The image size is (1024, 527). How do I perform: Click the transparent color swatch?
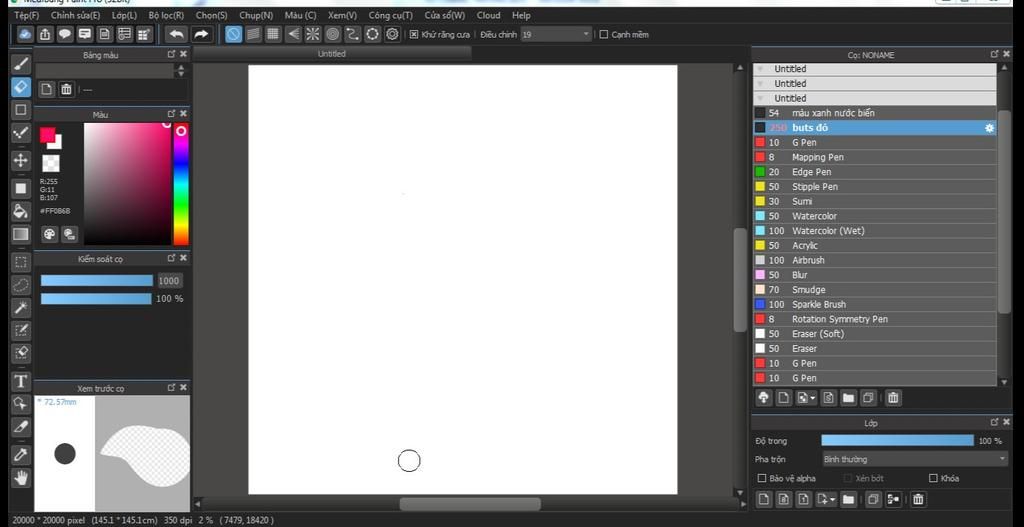(51, 163)
